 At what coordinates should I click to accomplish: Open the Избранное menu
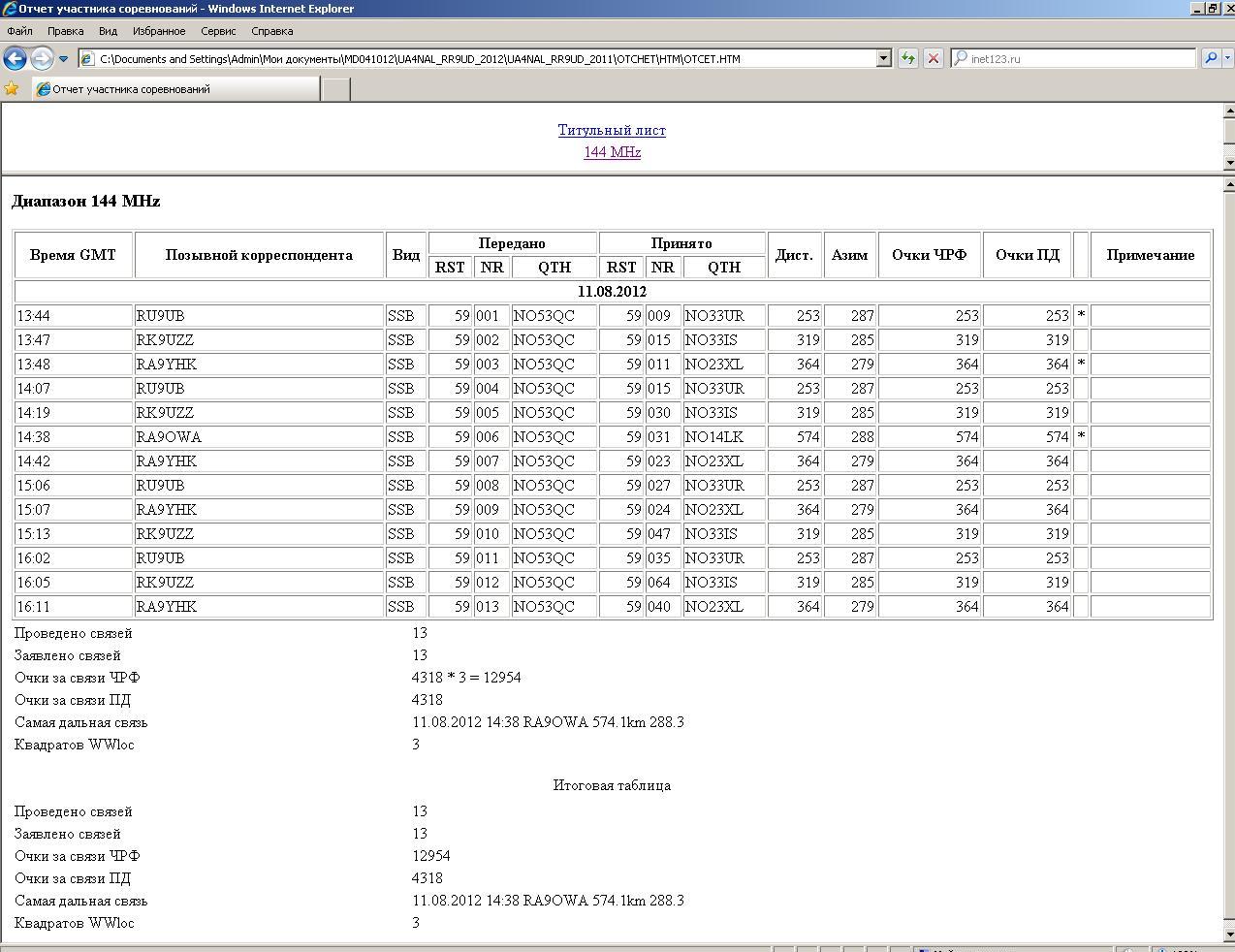click(x=159, y=31)
